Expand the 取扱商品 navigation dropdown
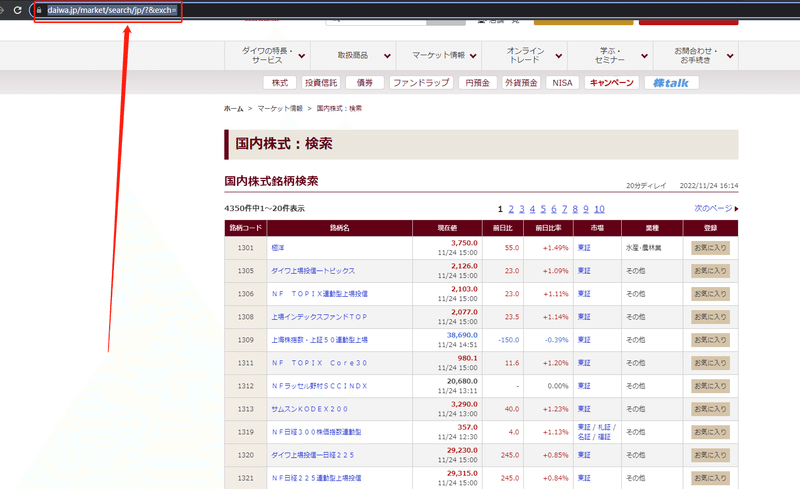This screenshot has height=489, width=800. pos(353,55)
